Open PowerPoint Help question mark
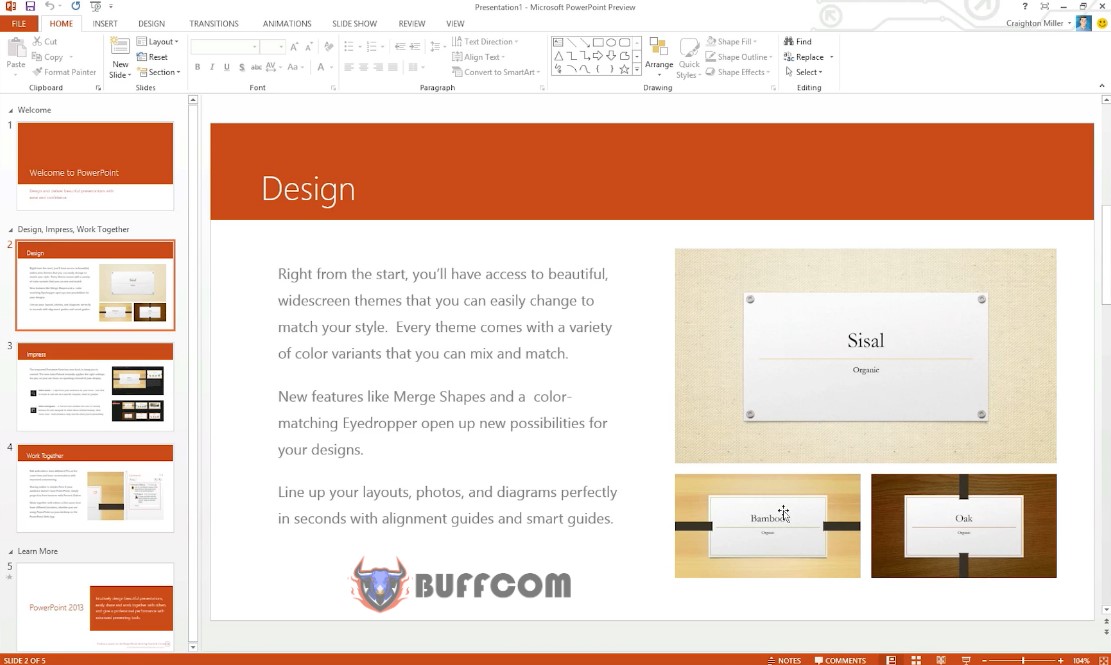The height and width of the screenshot is (665, 1111). click(x=1025, y=6)
